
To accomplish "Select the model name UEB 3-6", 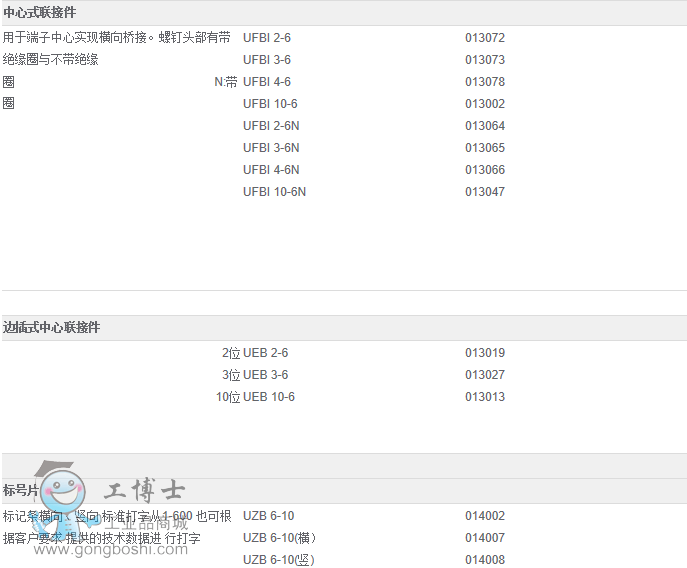I will point(265,375).
